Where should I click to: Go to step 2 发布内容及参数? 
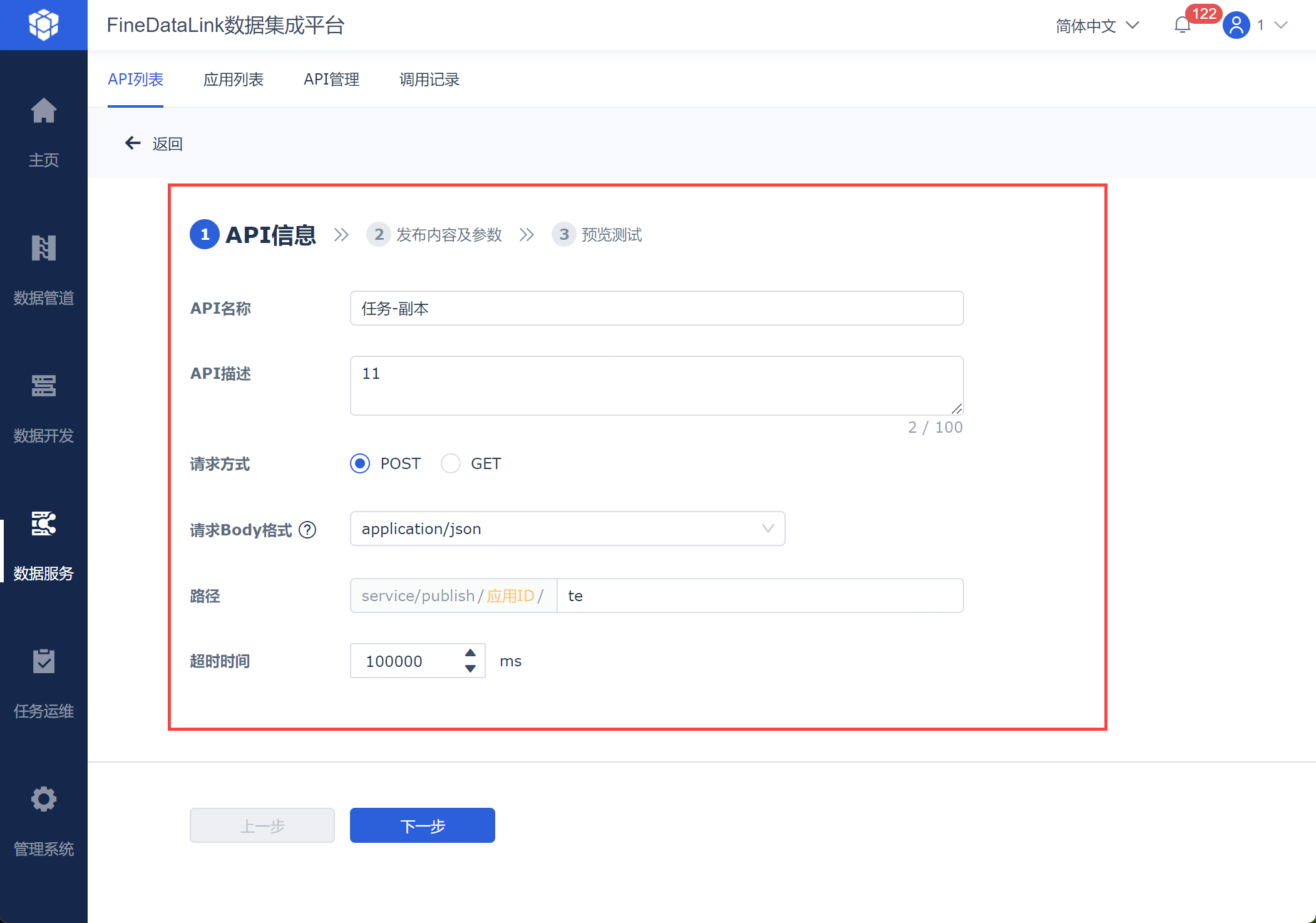[435, 235]
